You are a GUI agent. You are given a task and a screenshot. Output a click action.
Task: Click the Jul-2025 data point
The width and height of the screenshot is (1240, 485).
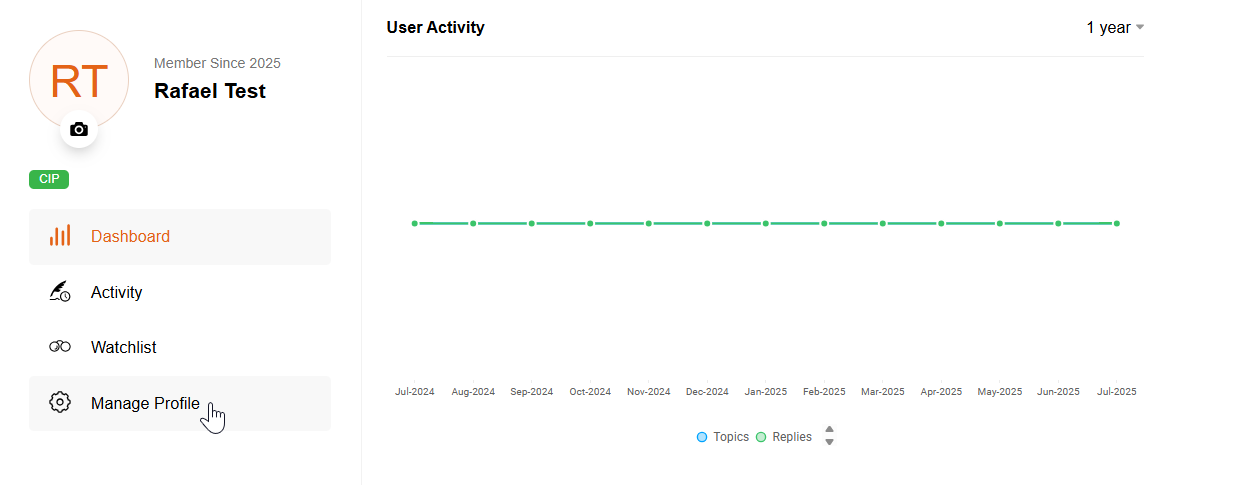click(x=1117, y=223)
